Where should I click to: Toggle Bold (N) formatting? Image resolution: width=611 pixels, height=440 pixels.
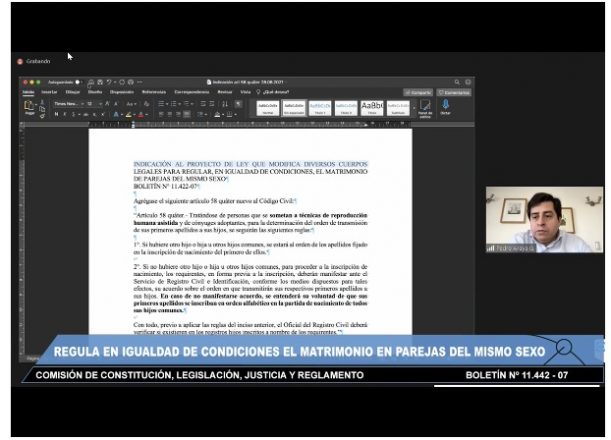click(x=57, y=114)
